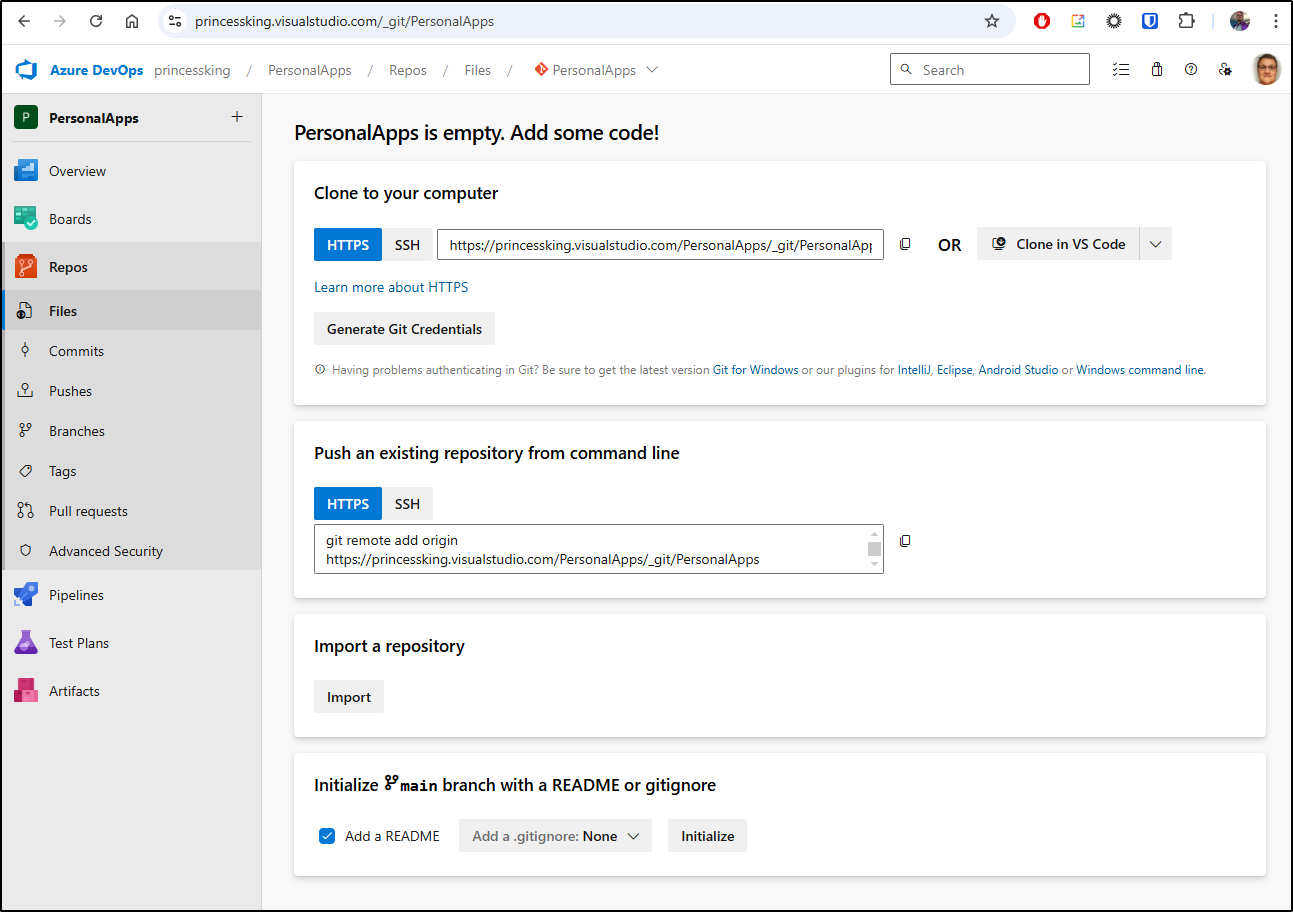Open the Add a .gitignore dropdown
1293x912 pixels.
[x=555, y=836]
